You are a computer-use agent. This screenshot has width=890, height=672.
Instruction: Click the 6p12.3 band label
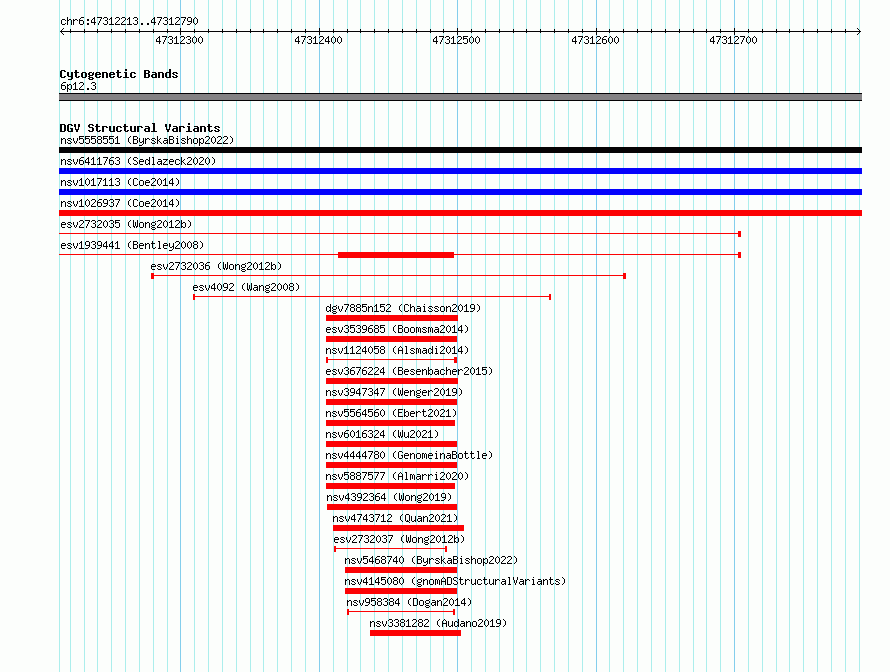point(78,86)
